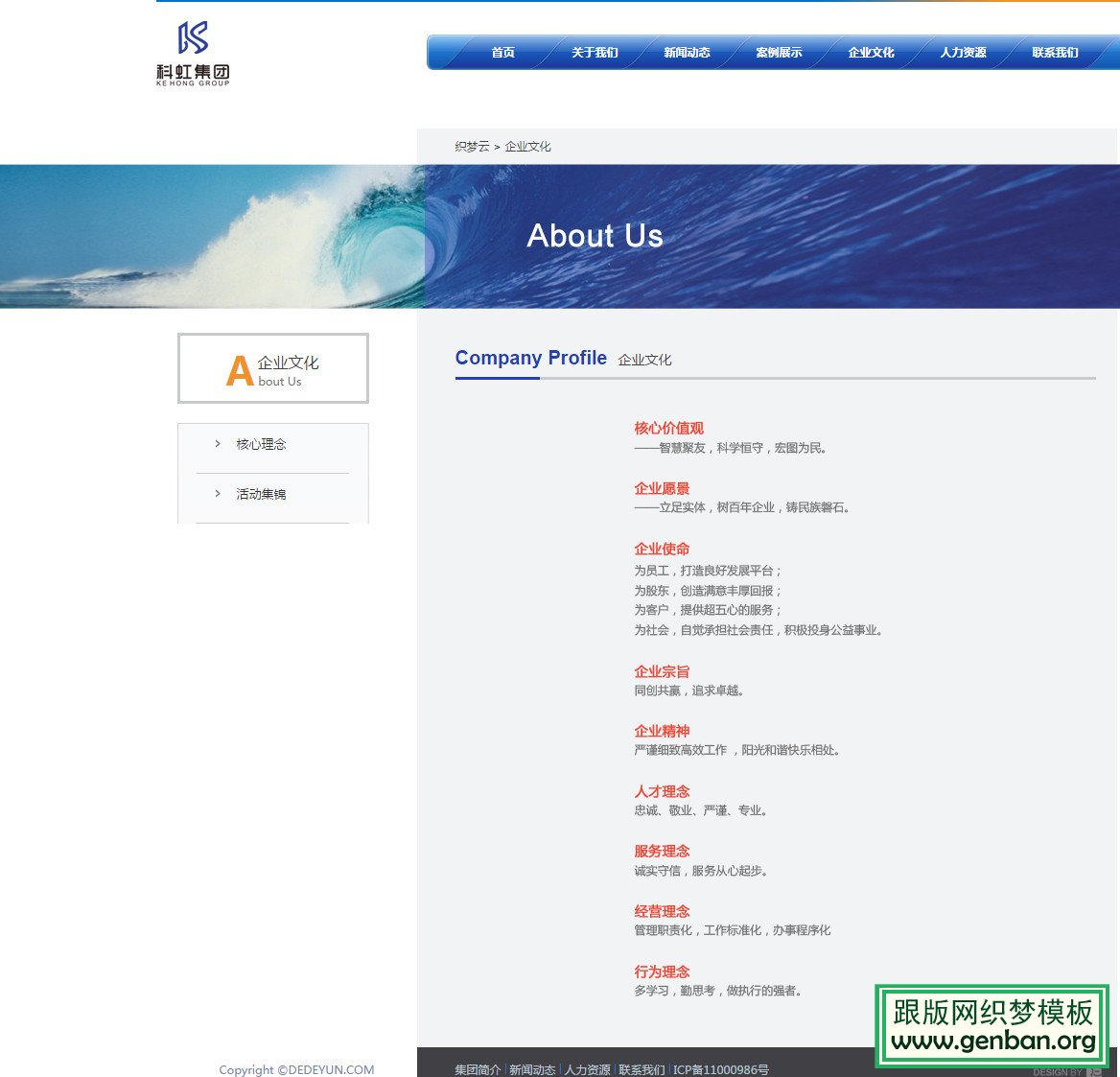1120x1077 pixels.
Task: Click the ICP备11000986号 registration link
Action: click(718, 1068)
